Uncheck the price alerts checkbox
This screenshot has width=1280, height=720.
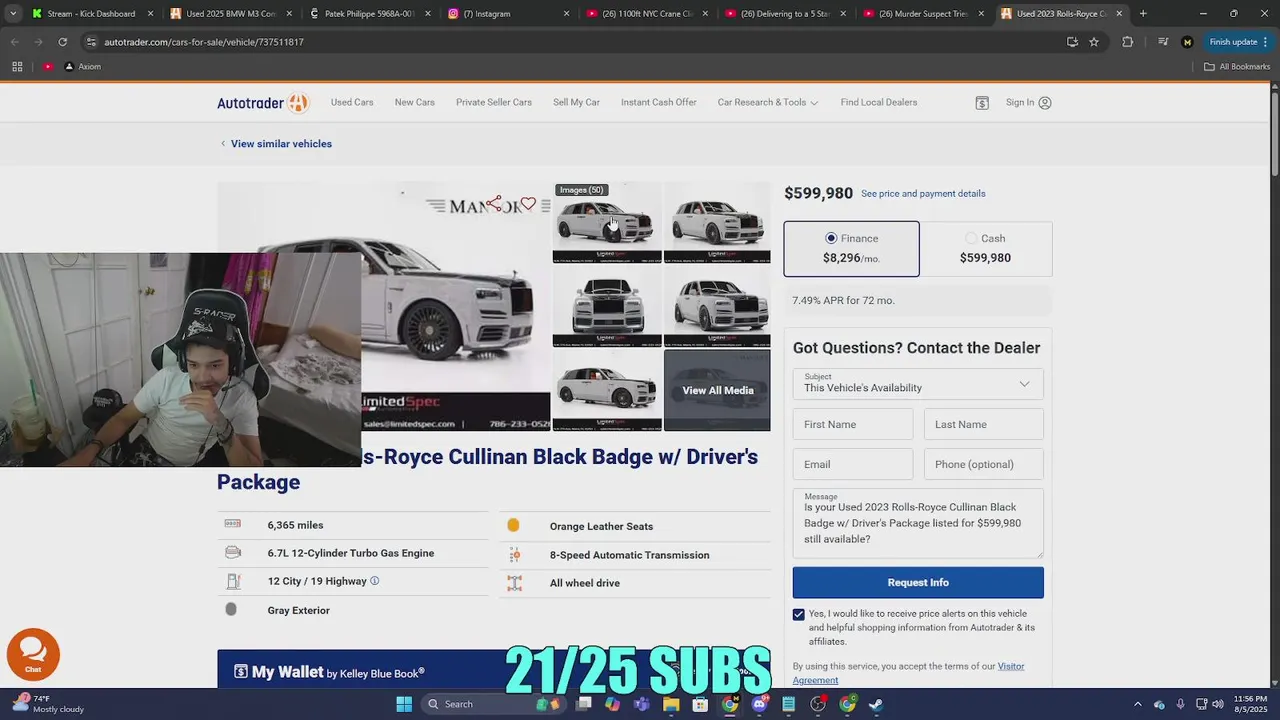coord(799,614)
